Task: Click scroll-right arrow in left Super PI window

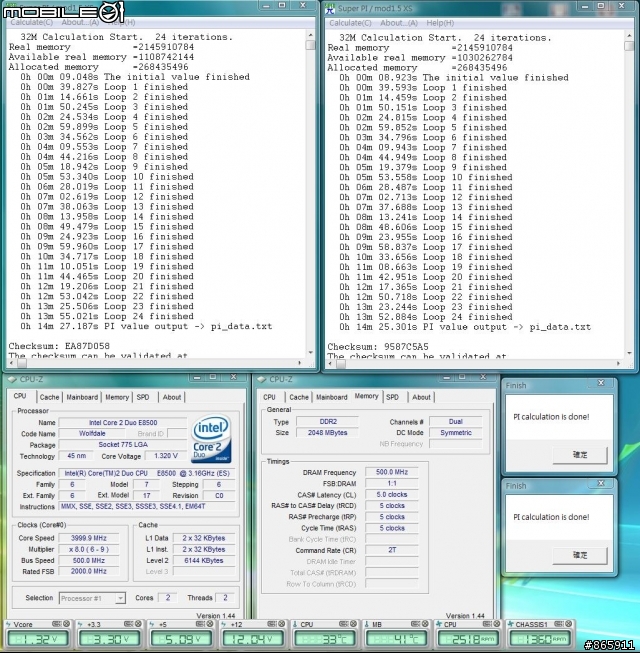Action: tap(300, 363)
